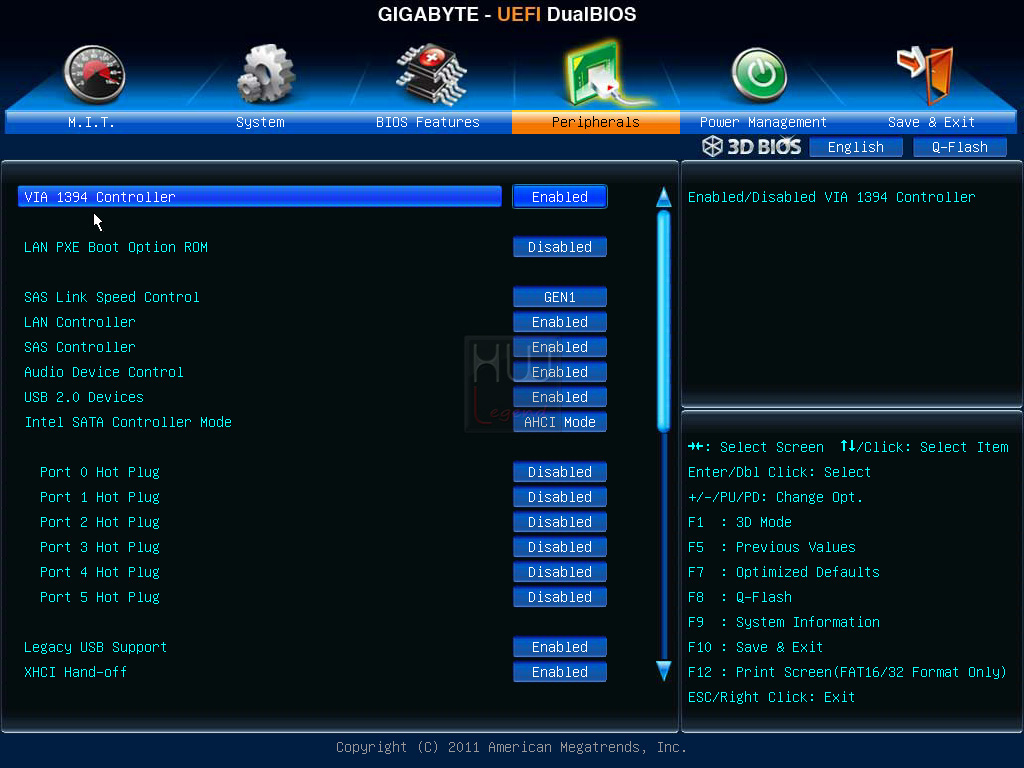The width and height of the screenshot is (1024, 768).
Task: Toggle Audio Device Control Enabled value
Action: pyautogui.click(x=560, y=372)
